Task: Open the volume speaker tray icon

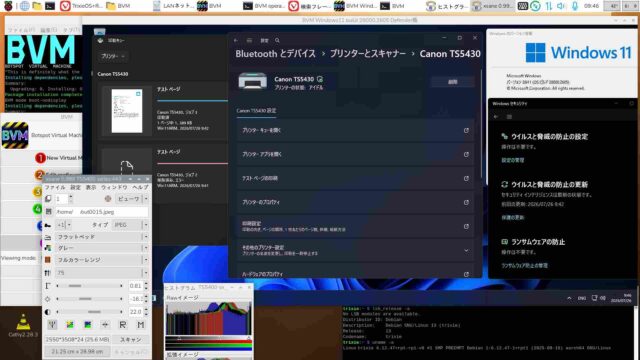Action: pos(561,6)
